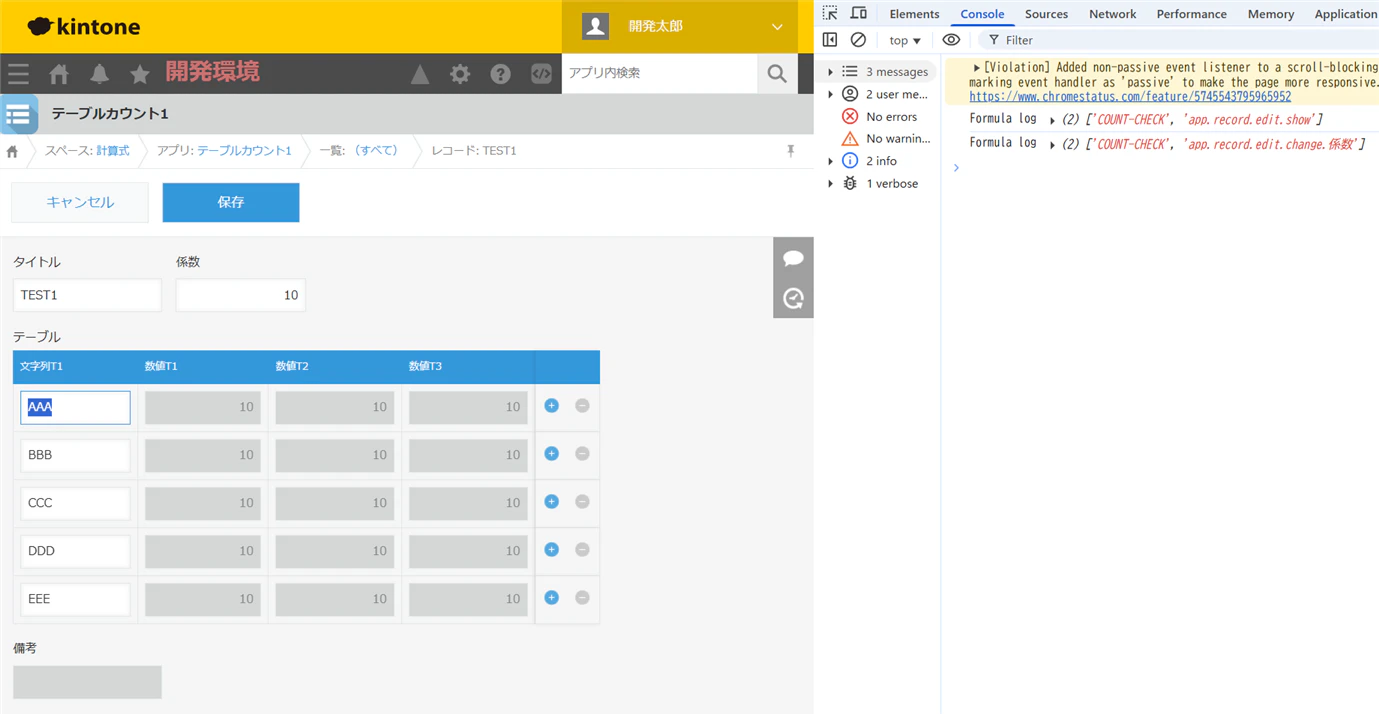Open the スペース 計算式 breadcrumb link

tap(113, 151)
